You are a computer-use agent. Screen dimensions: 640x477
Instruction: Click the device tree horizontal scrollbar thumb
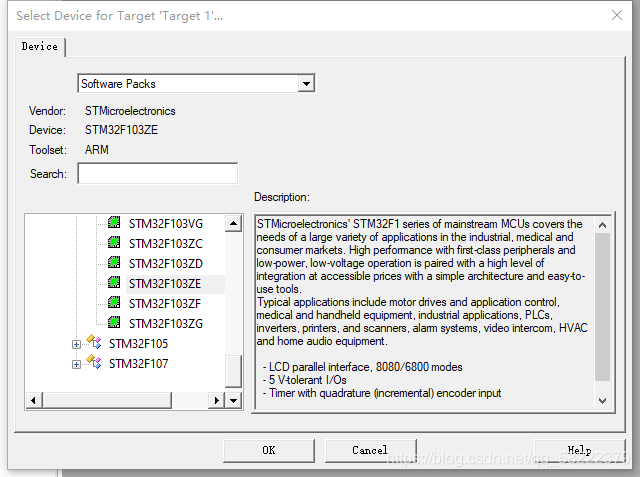click(x=107, y=401)
